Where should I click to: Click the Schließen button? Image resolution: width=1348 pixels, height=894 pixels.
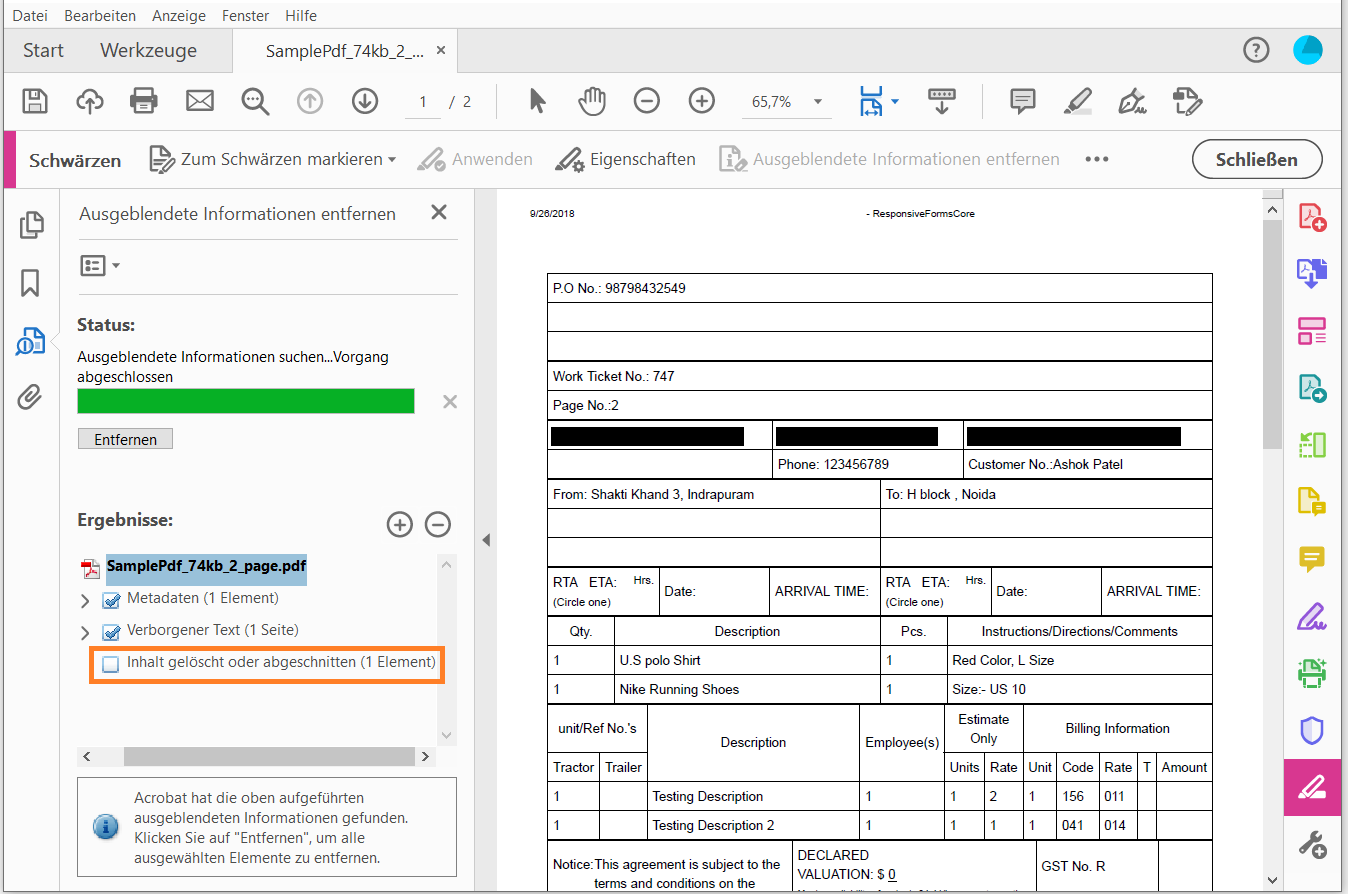[1256, 160]
